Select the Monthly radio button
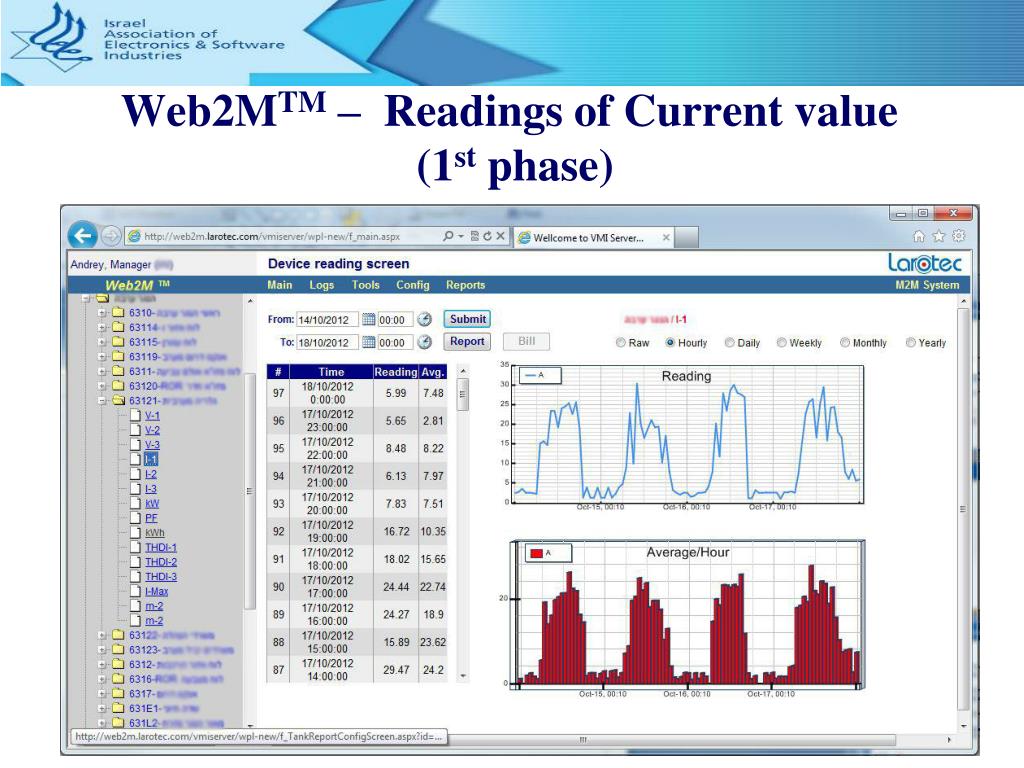1024x768 pixels. [845, 342]
